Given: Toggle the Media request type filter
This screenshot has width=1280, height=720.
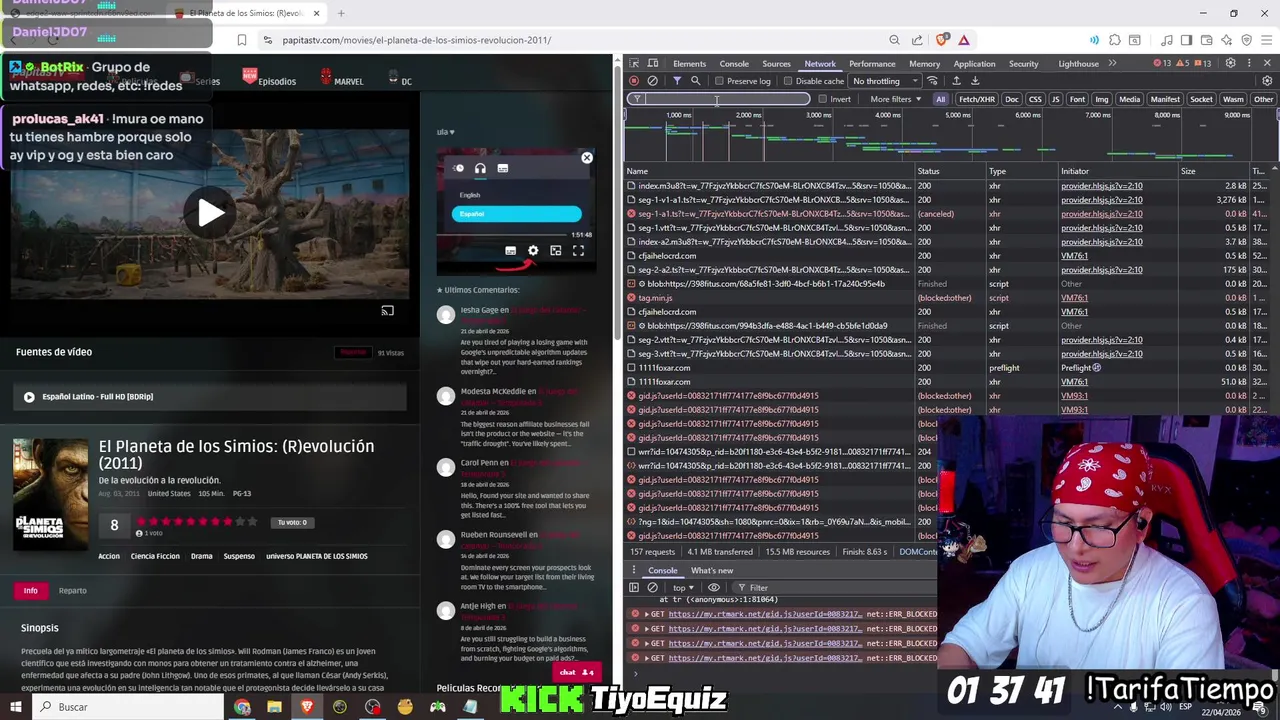Looking at the screenshot, I should 1129,99.
